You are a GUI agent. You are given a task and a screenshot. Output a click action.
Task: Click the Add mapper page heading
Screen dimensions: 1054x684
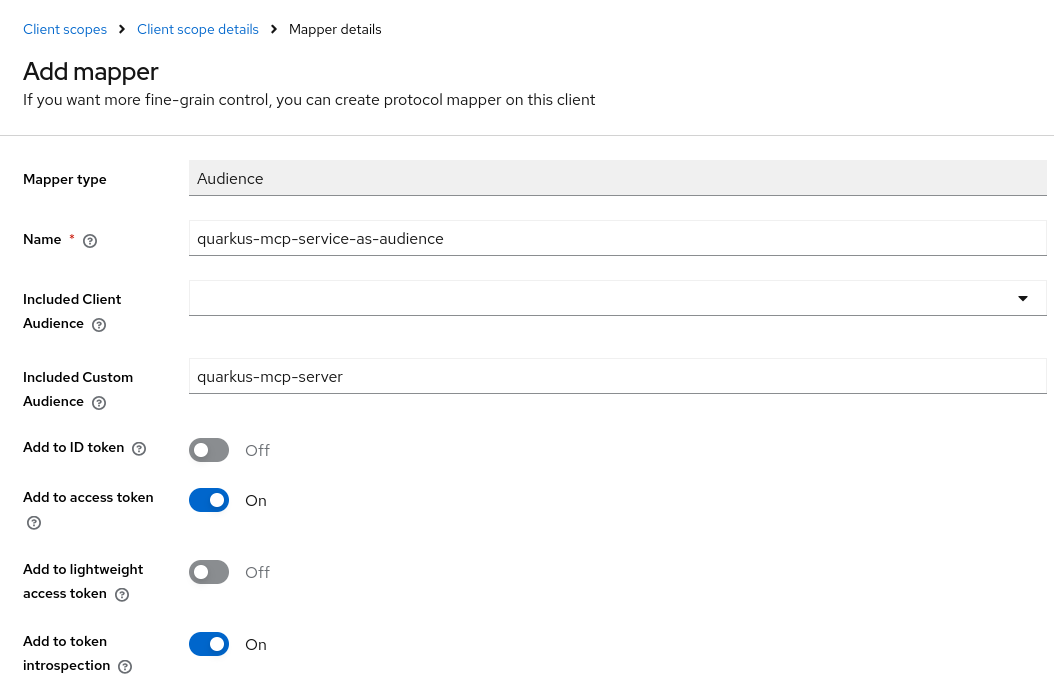[91, 72]
